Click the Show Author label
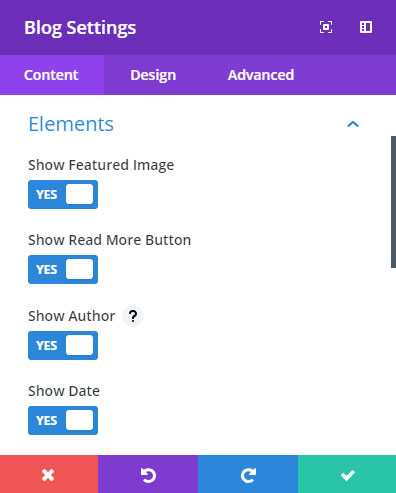The image size is (396, 493). click(x=72, y=316)
